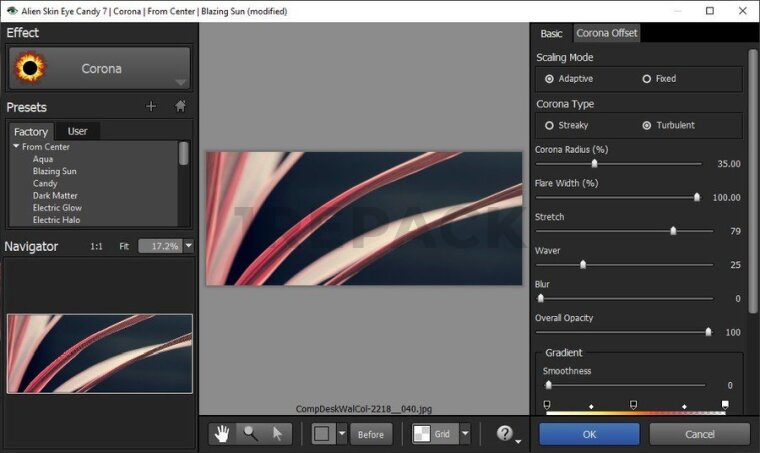Select the Dark Matter preset

pyautogui.click(x=55, y=196)
